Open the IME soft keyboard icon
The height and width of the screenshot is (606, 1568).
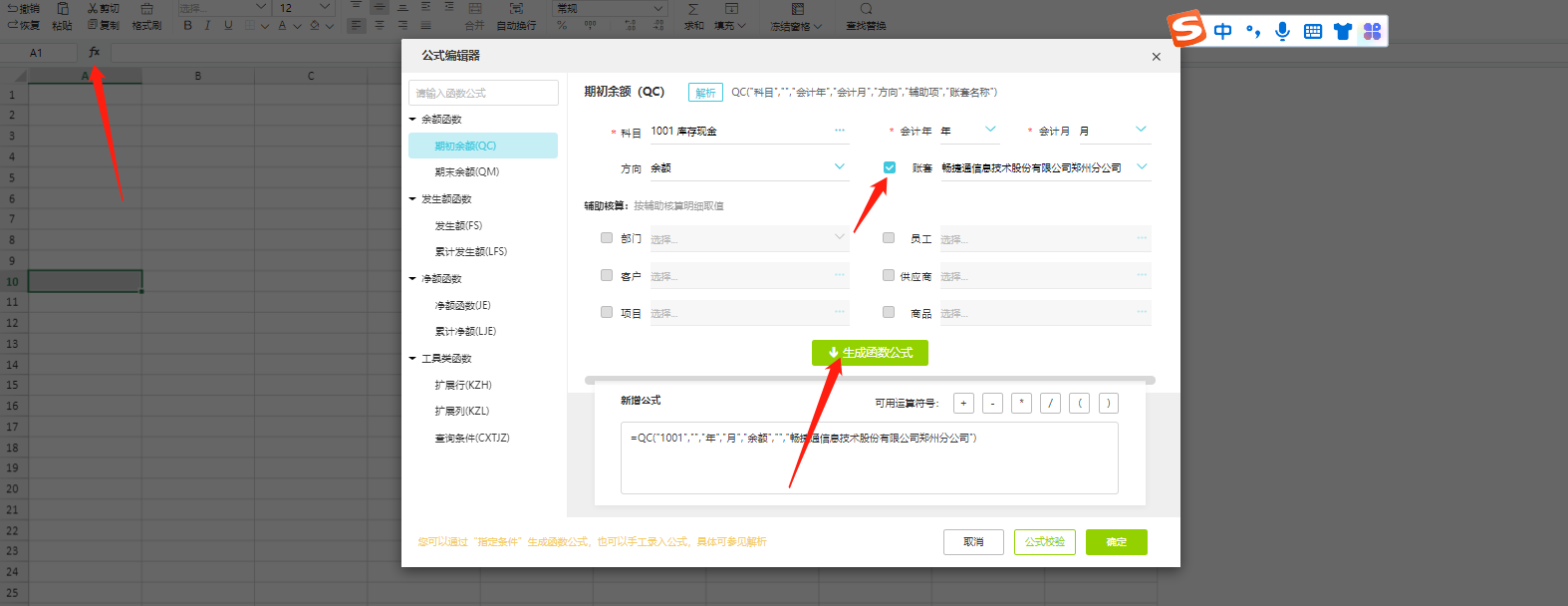(x=1313, y=31)
